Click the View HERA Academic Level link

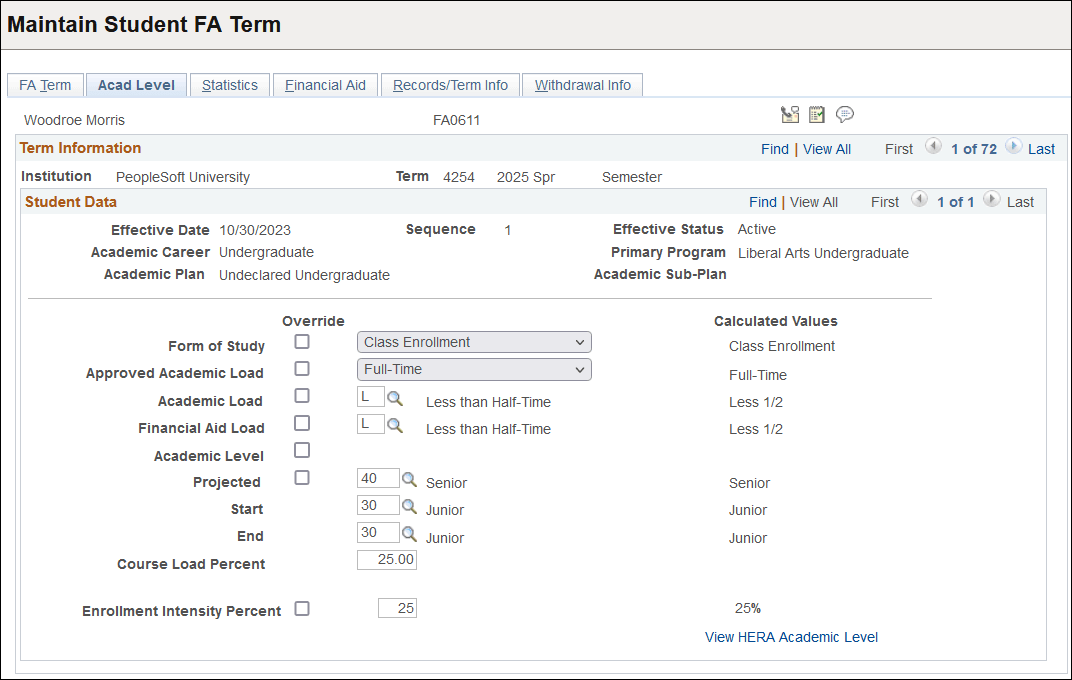[791, 637]
